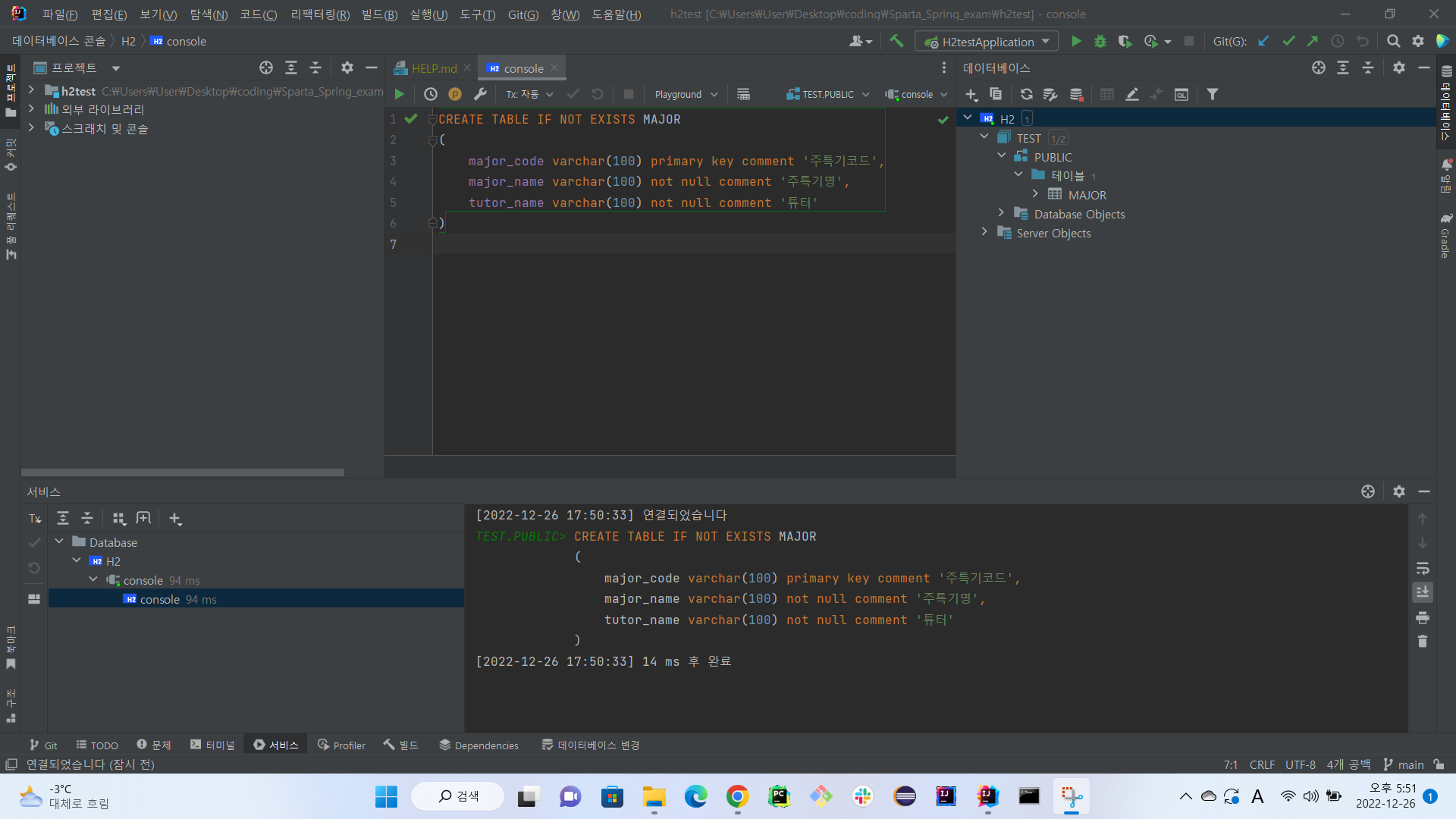Click the green Execute query icon in console toolbar

pos(399,94)
